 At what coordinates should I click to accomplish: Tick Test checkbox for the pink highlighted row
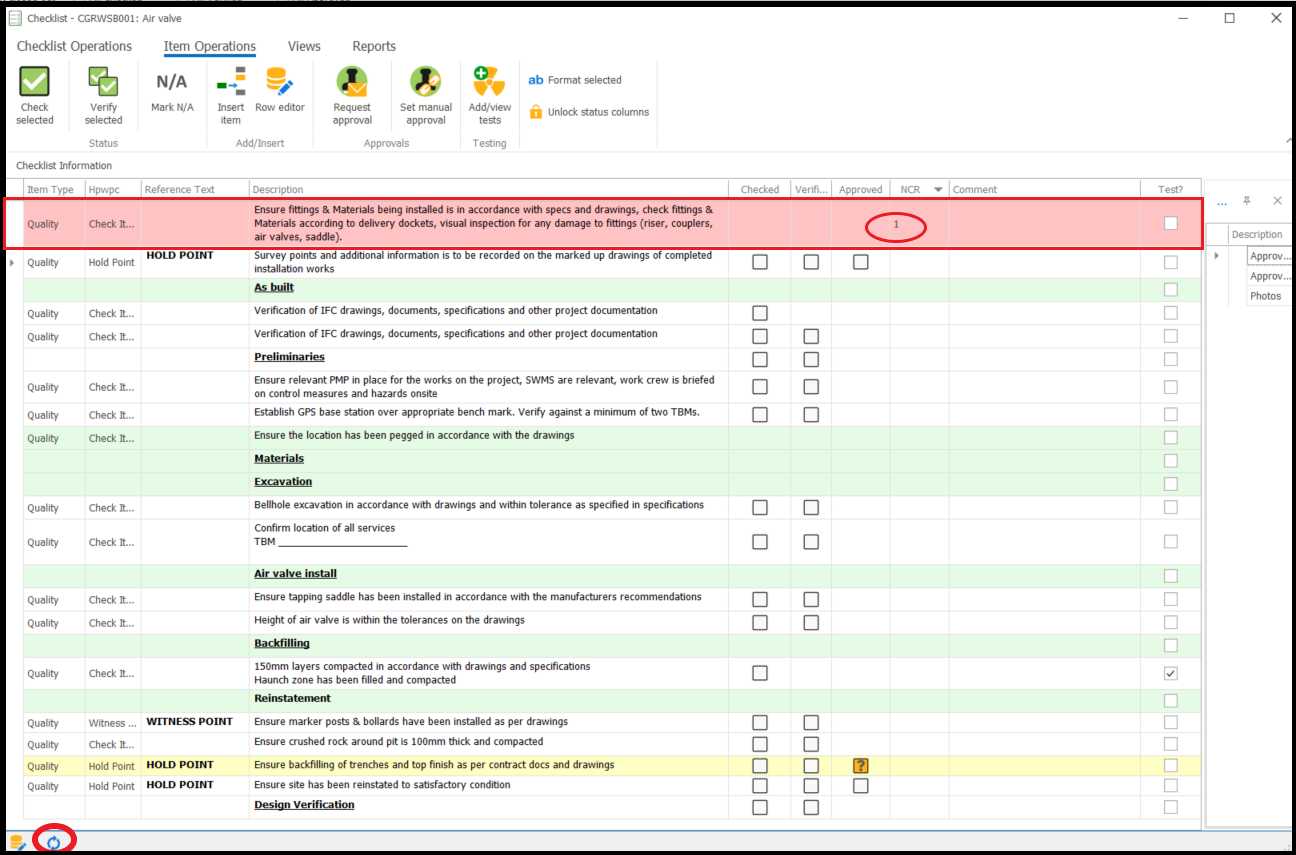(1170, 223)
